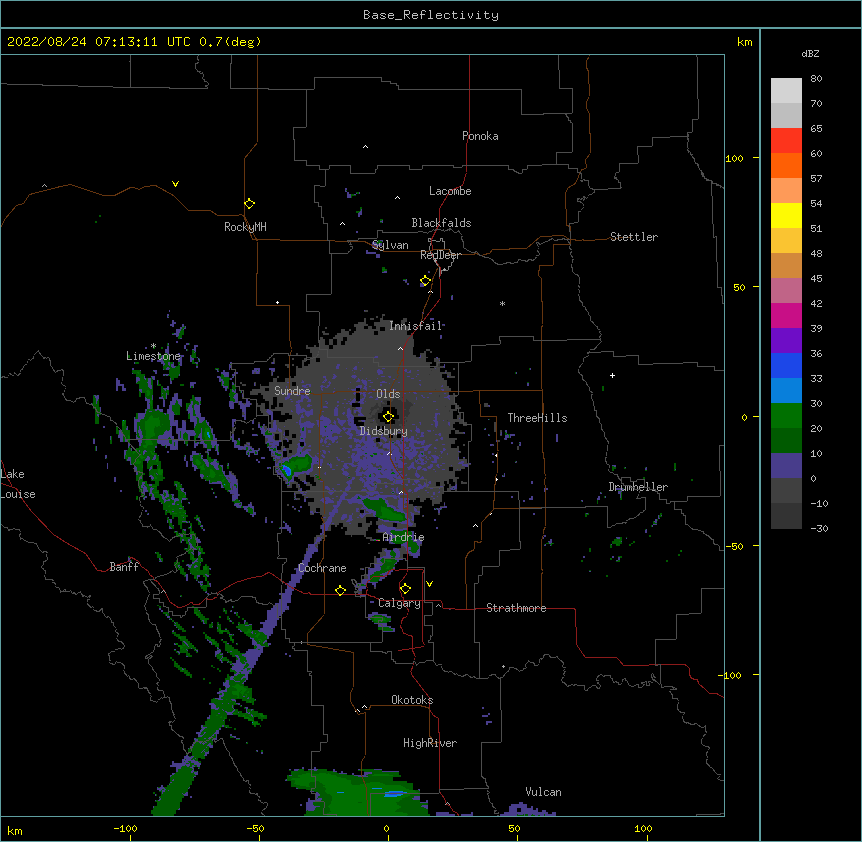Click the Okotoks city label
The height and width of the screenshot is (842, 862).
(x=412, y=700)
